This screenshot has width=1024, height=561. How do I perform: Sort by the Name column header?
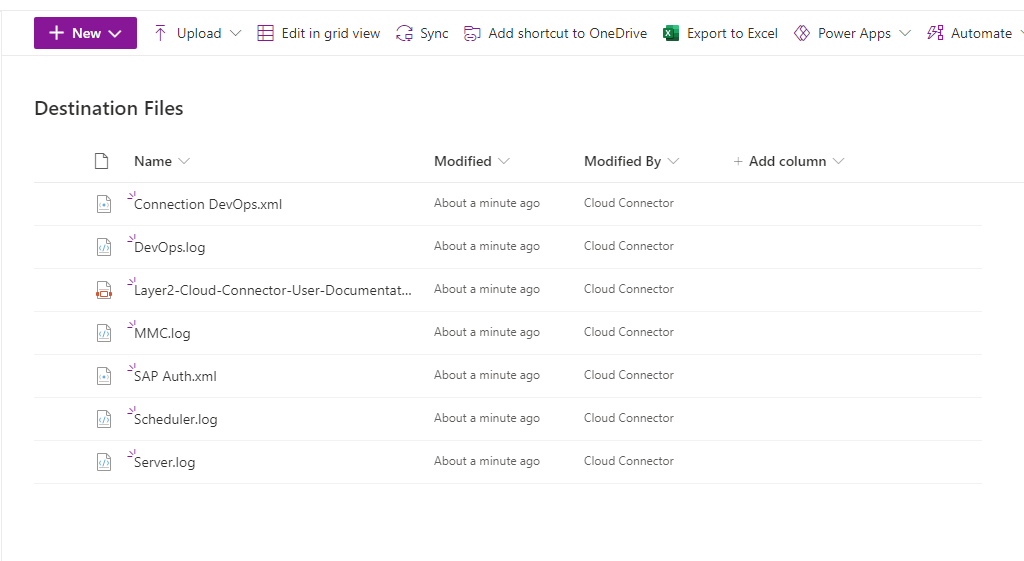[153, 161]
